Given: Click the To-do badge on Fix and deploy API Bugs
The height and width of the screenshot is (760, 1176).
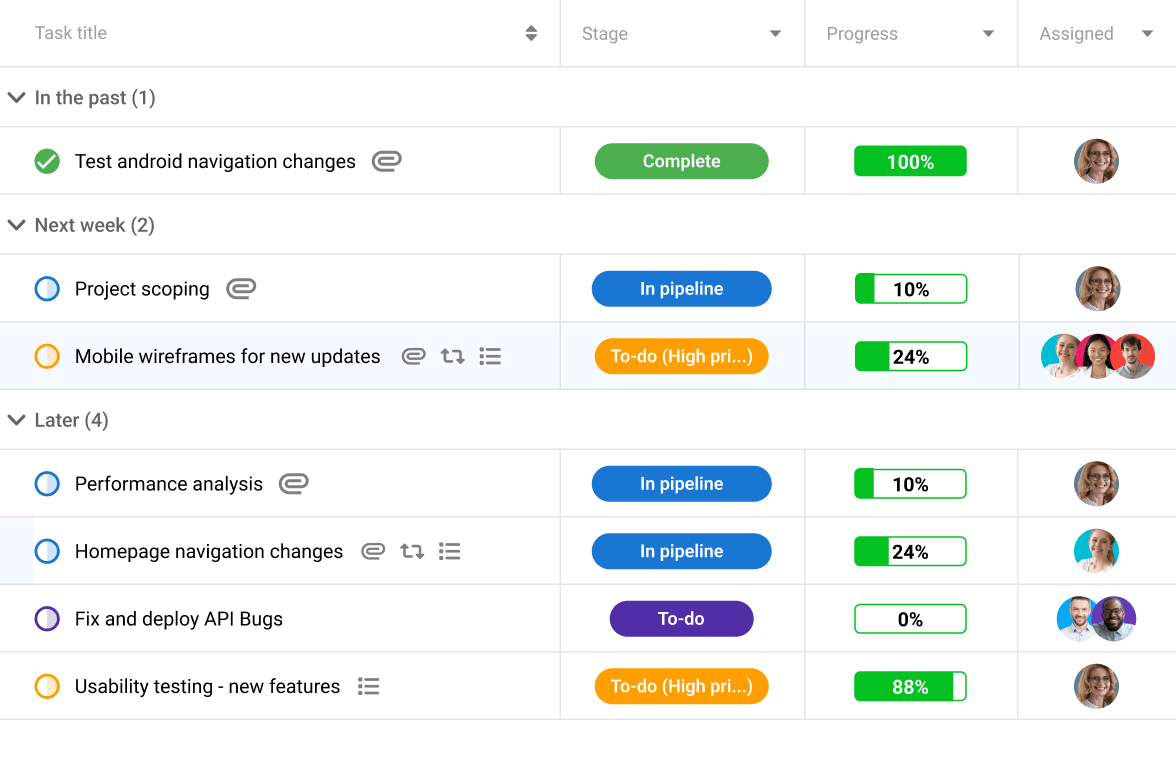Looking at the screenshot, I should pos(681,618).
